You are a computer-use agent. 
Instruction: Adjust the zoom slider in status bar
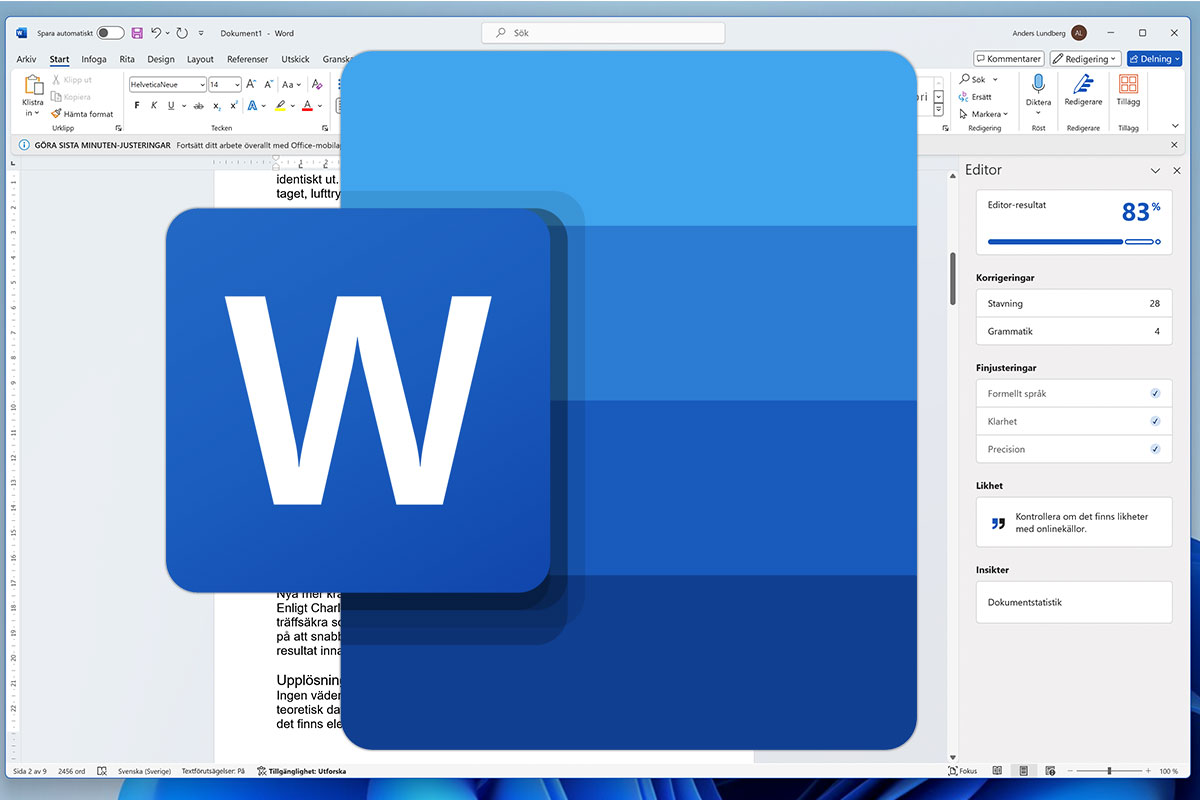[1109, 771]
